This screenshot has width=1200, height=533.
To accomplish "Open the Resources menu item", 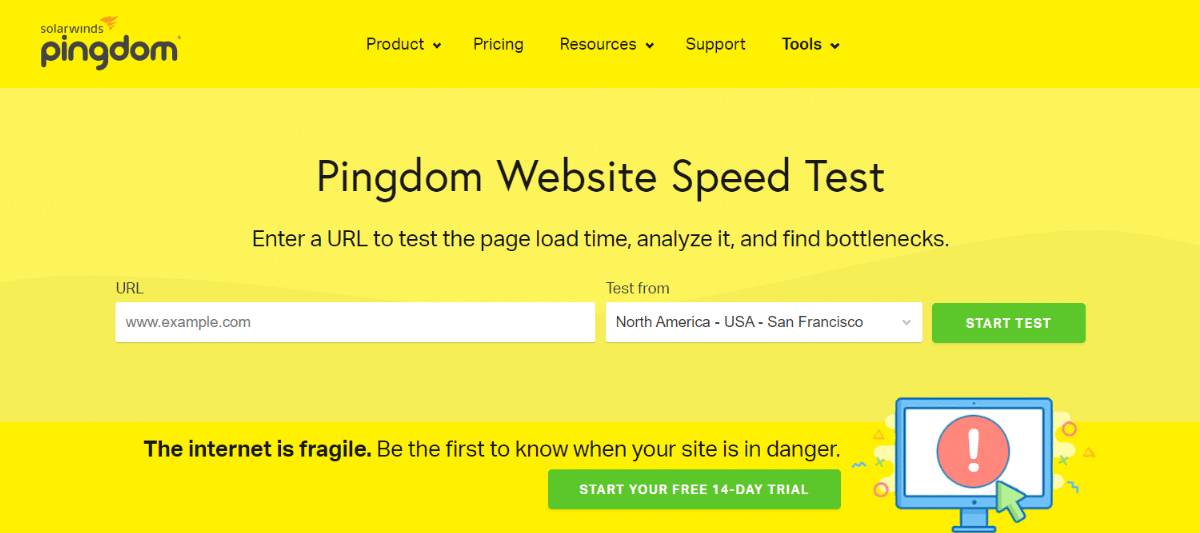I will pyautogui.click(x=598, y=44).
